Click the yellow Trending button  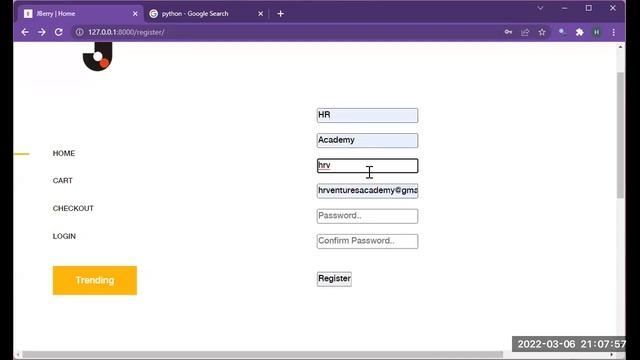click(95, 280)
